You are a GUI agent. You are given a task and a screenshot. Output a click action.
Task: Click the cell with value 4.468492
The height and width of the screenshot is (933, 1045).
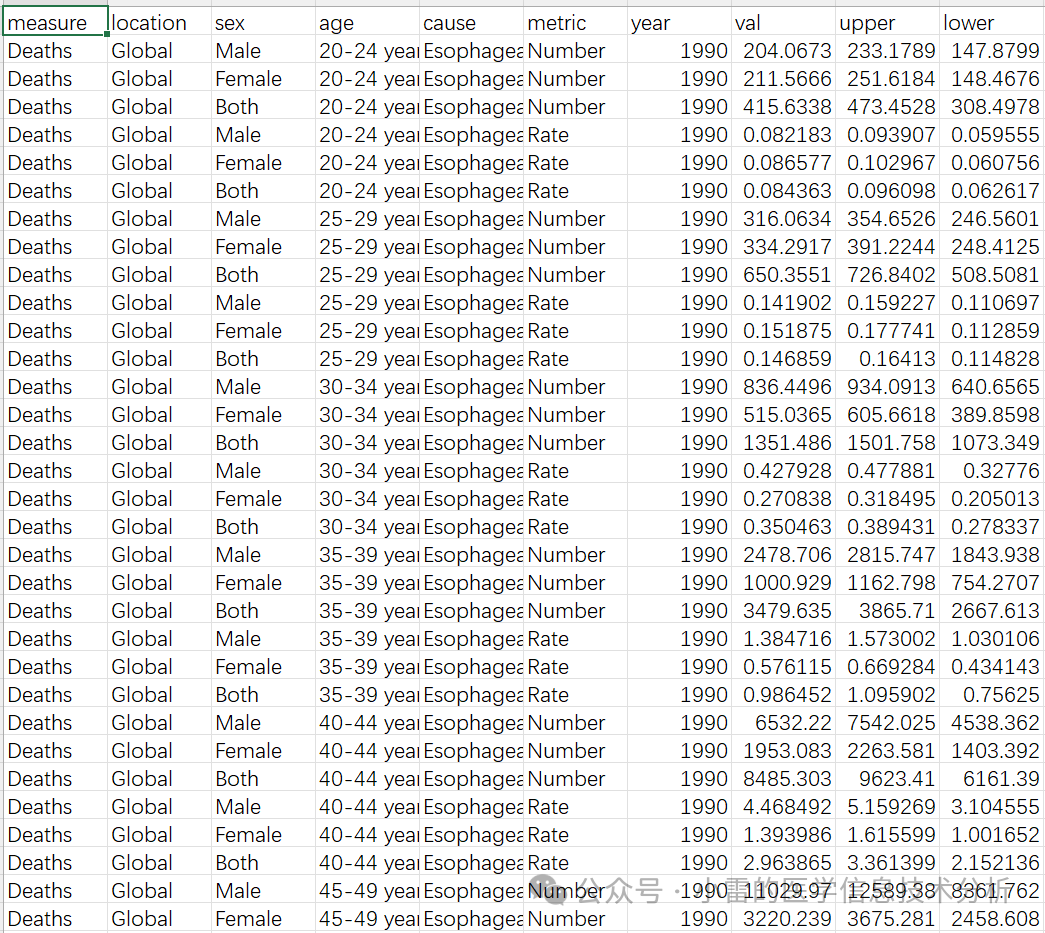tap(783, 806)
